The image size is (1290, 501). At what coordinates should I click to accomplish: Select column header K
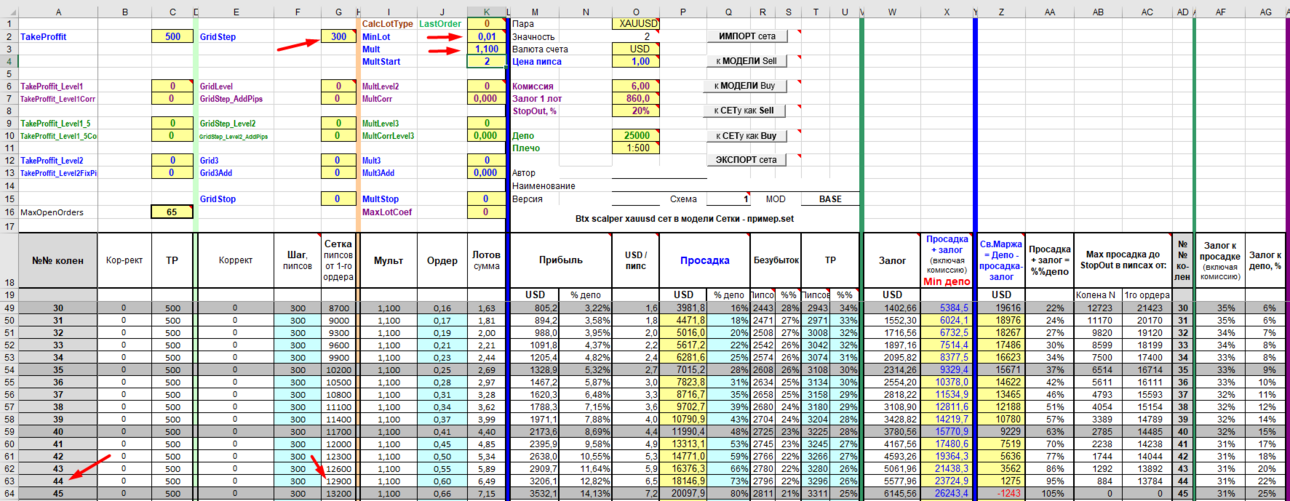coord(486,10)
